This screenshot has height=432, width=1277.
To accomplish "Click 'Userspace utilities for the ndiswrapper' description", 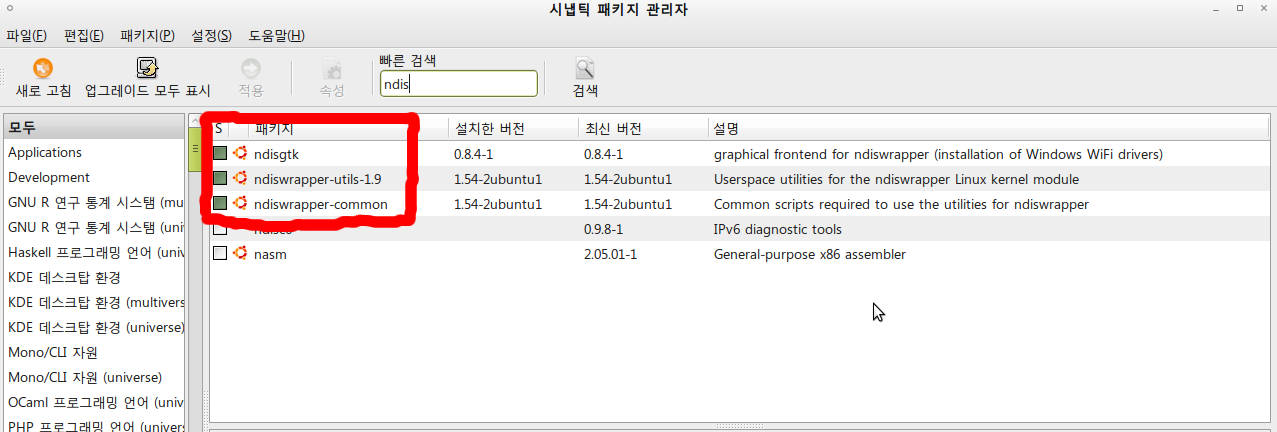I will click(x=896, y=179).
